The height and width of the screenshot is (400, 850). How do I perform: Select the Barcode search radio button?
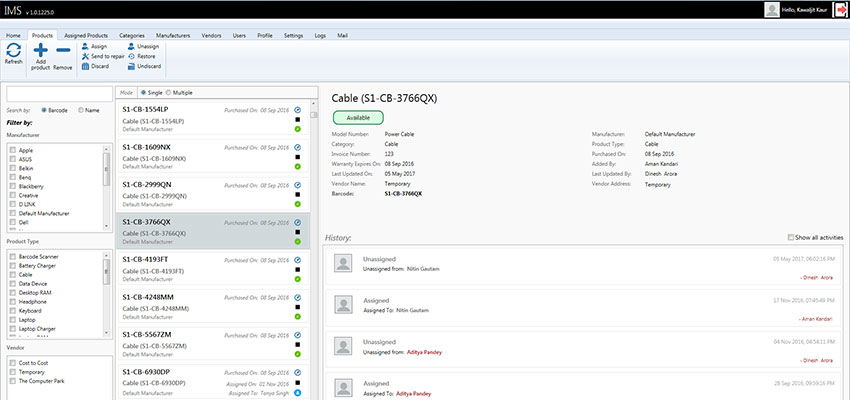tap(44, 110)
